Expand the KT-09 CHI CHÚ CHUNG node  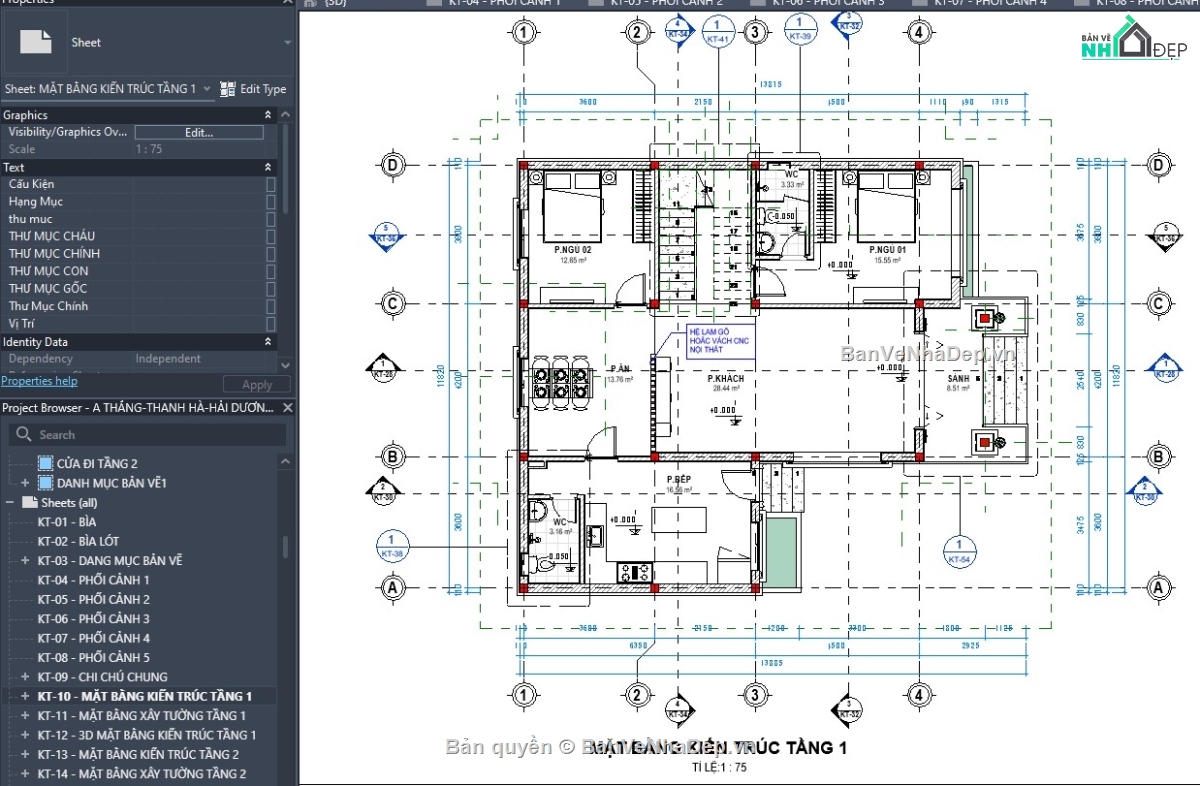click(25, 677)
